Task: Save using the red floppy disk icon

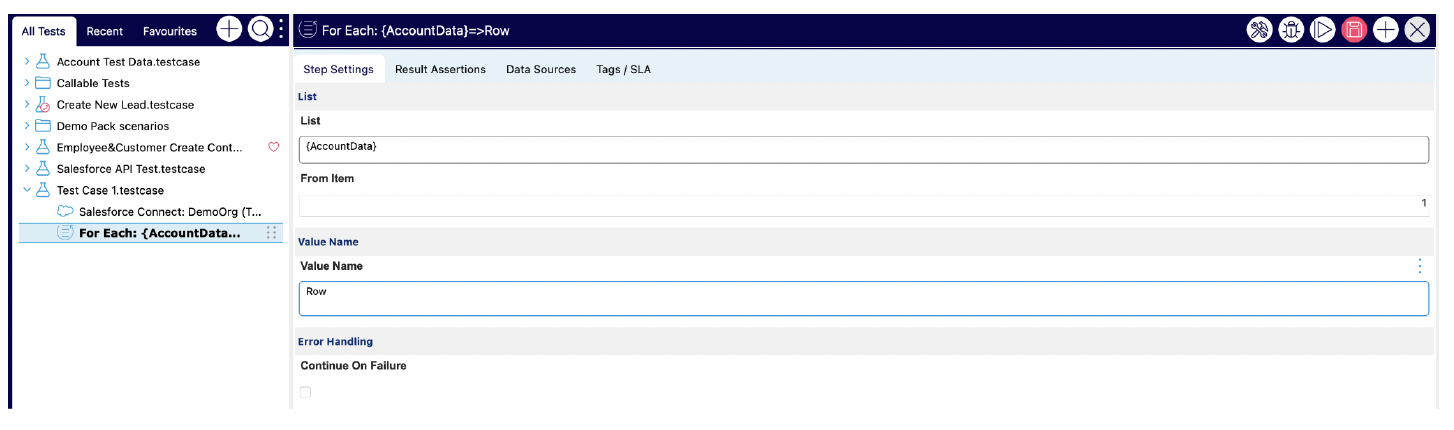Action: [x=1354, y=30]
